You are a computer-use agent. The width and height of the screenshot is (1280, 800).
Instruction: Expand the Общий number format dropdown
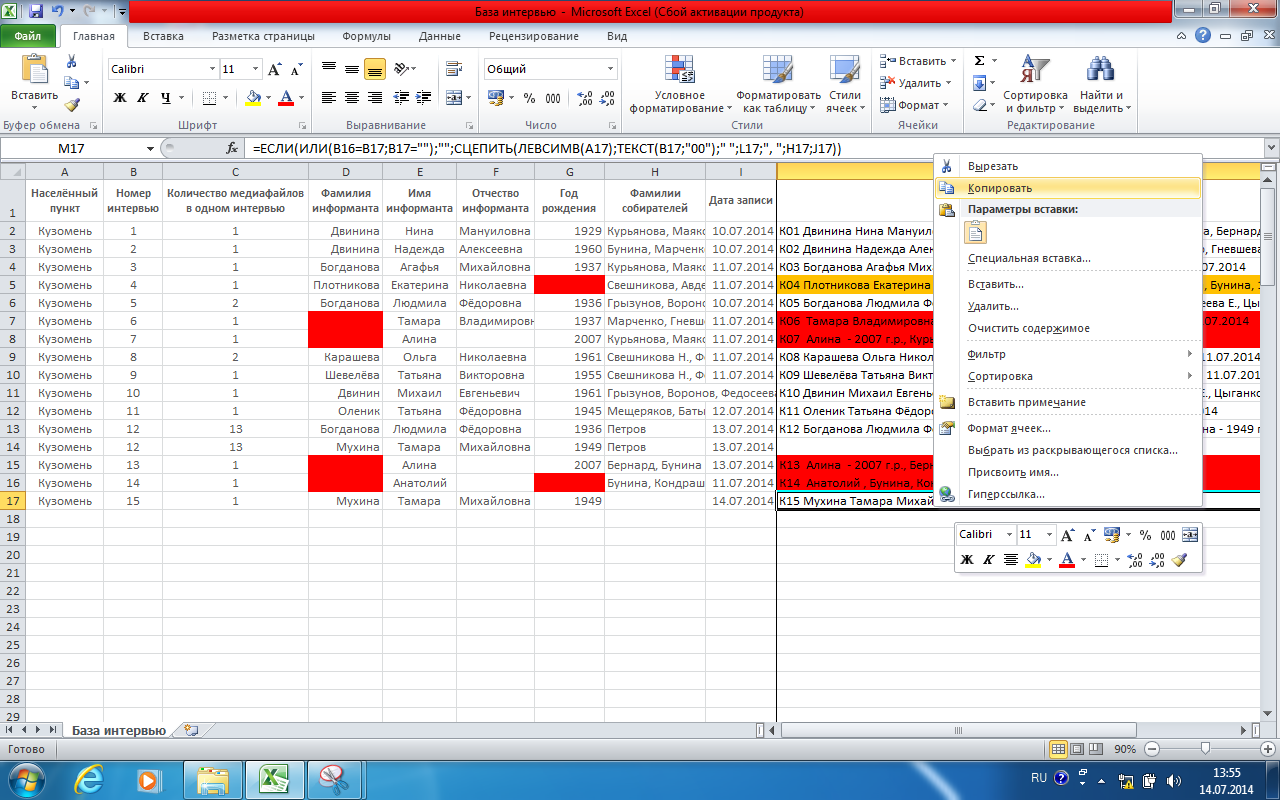point(611,70)
